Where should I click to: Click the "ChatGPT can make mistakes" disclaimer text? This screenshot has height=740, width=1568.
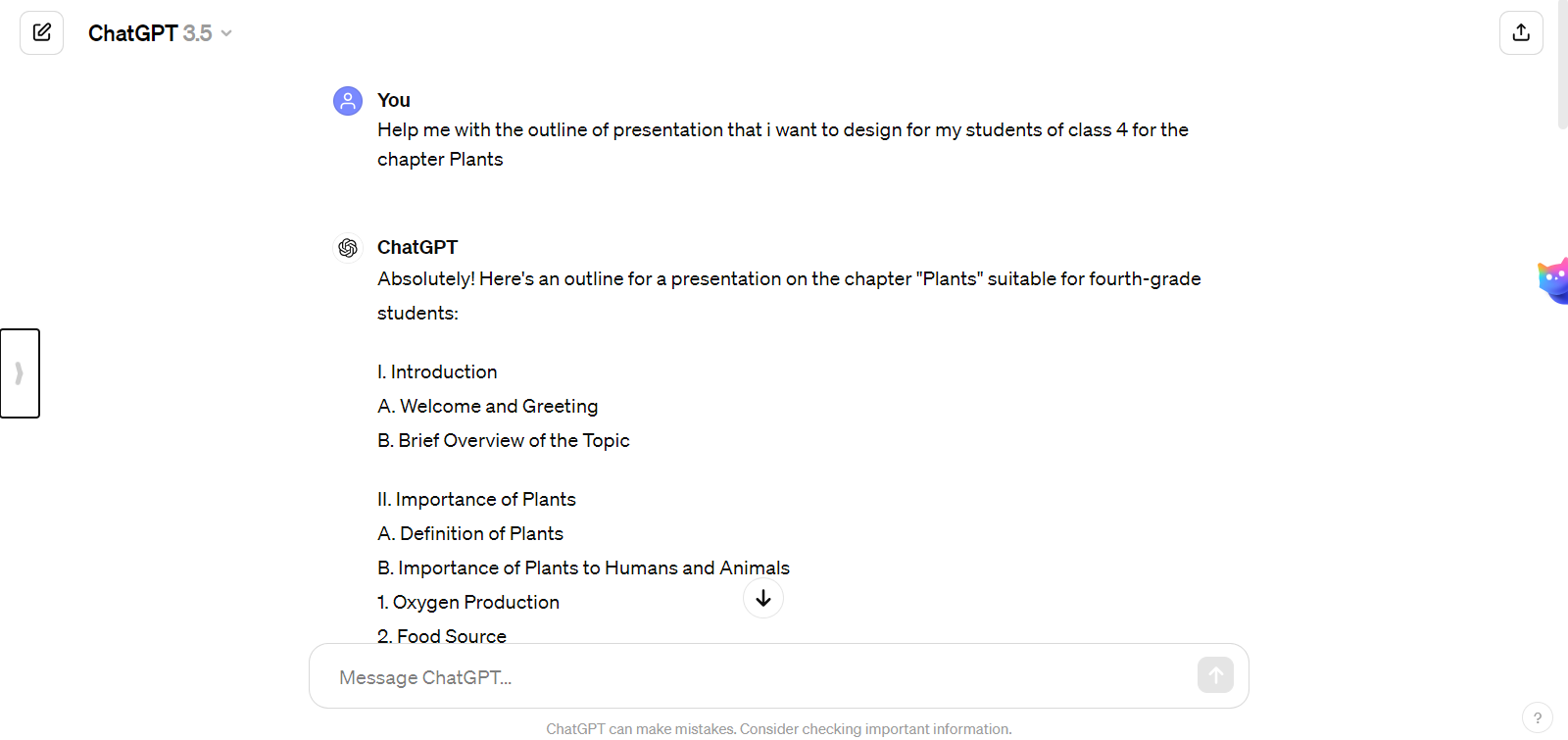(x=778, y=728)
